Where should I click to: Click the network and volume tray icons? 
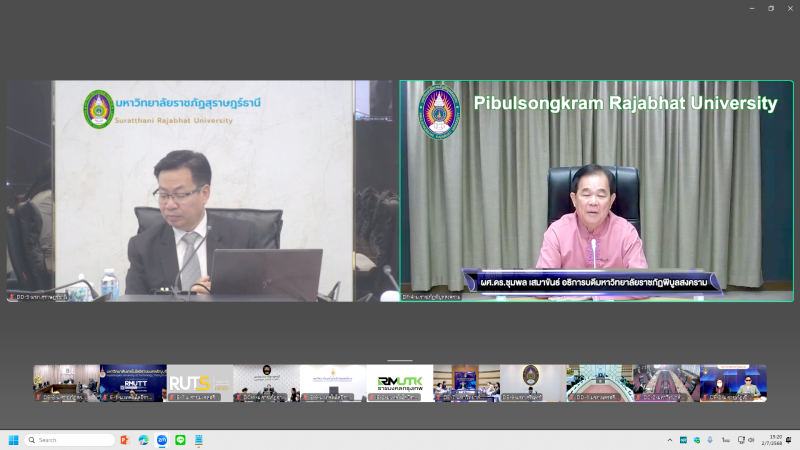click(x=746, y=440)
